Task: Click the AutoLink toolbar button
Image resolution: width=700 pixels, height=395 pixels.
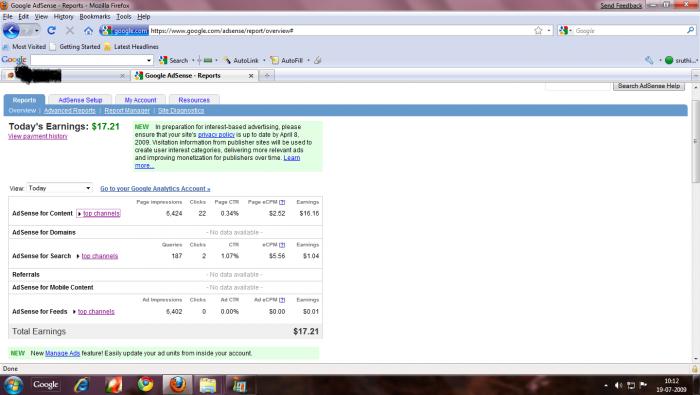Action: coord(241,60)
